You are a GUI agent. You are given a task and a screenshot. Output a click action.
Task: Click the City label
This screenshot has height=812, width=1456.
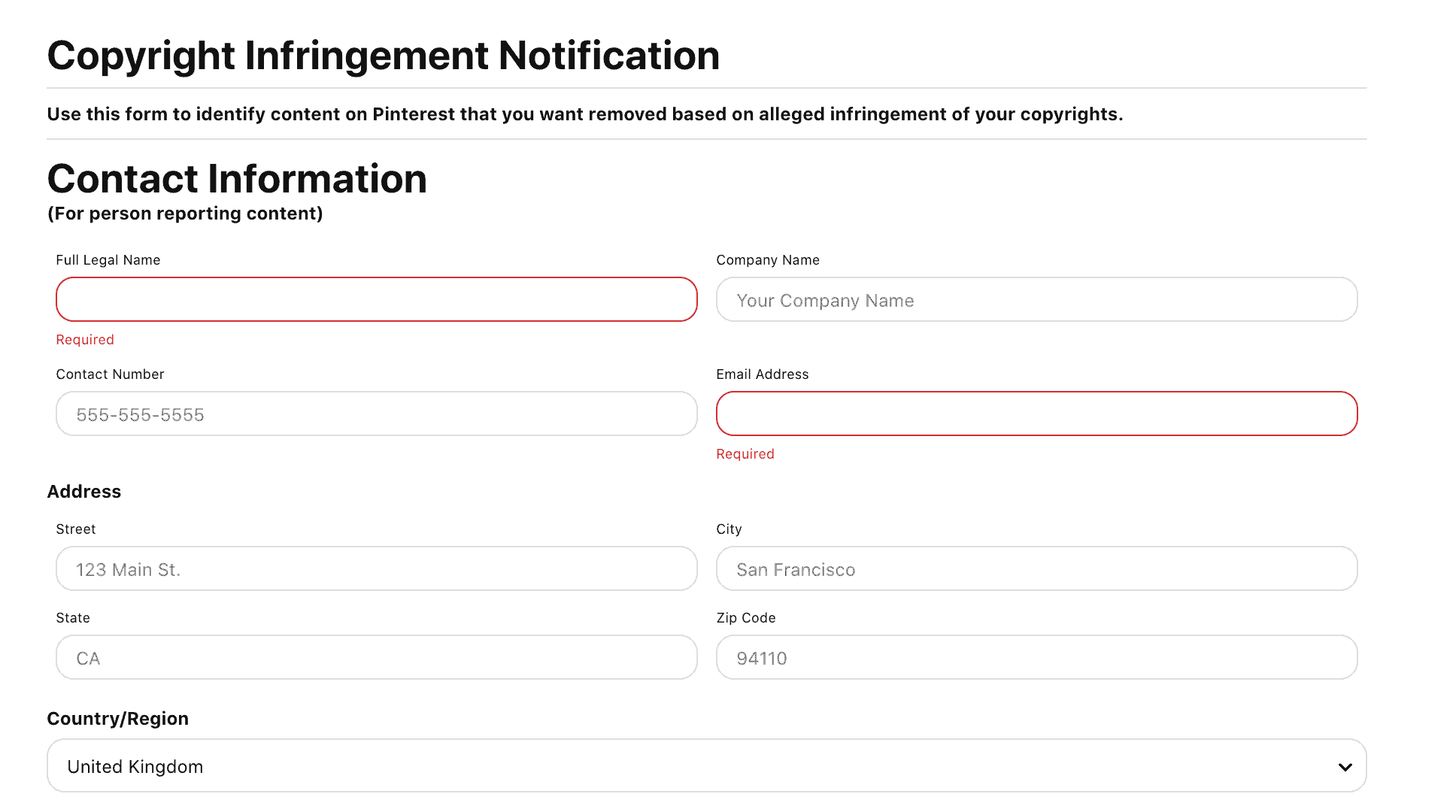(x=729, y=529)
